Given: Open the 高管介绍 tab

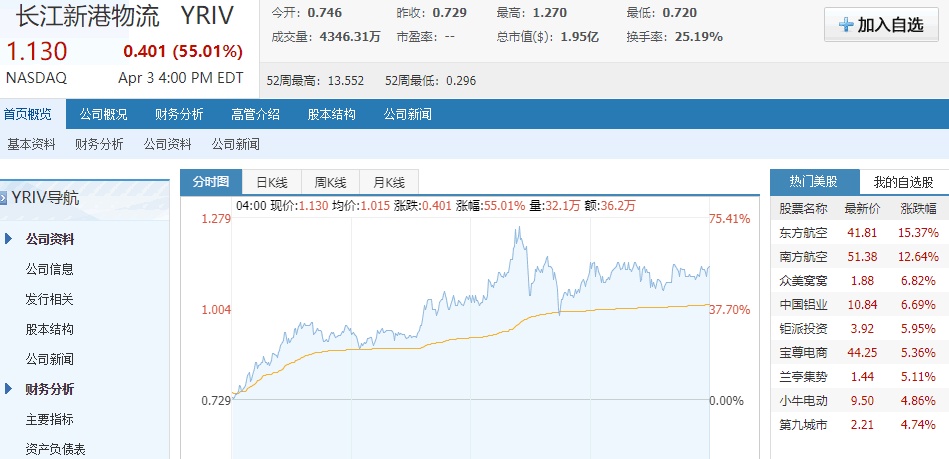Looking at the screenshot, I should coord(255,114).
